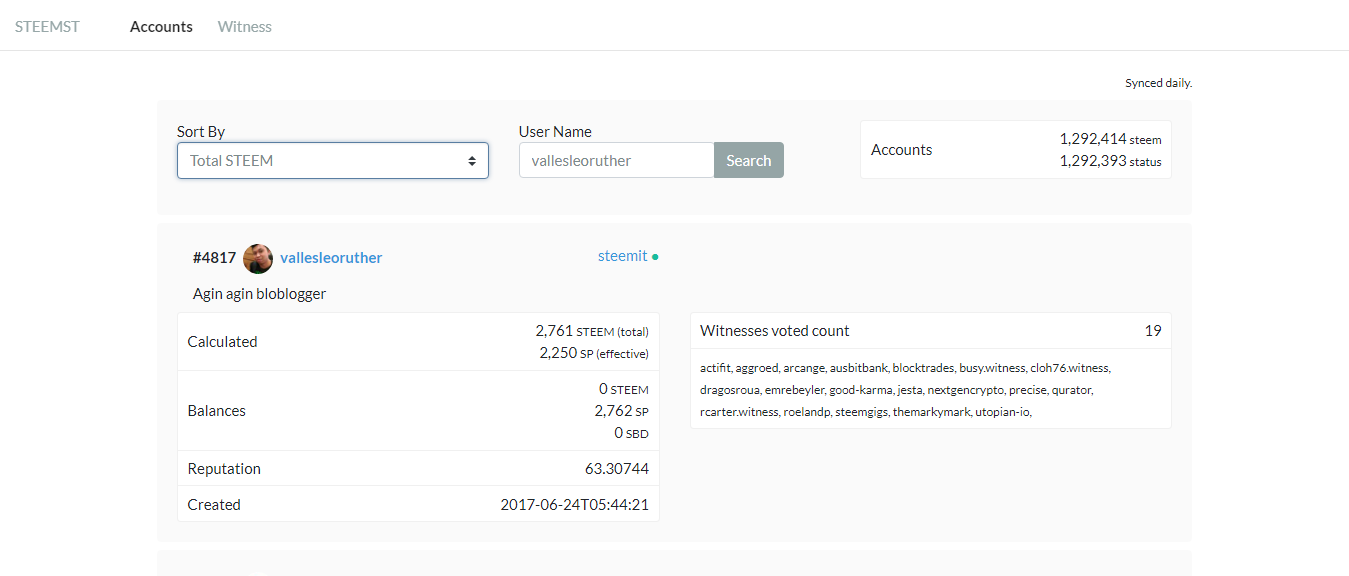Screen dimensions: 1349x576
Task: Select balance value '0 STEEM'
Action: pyautogui.click(x=624, y=389)
